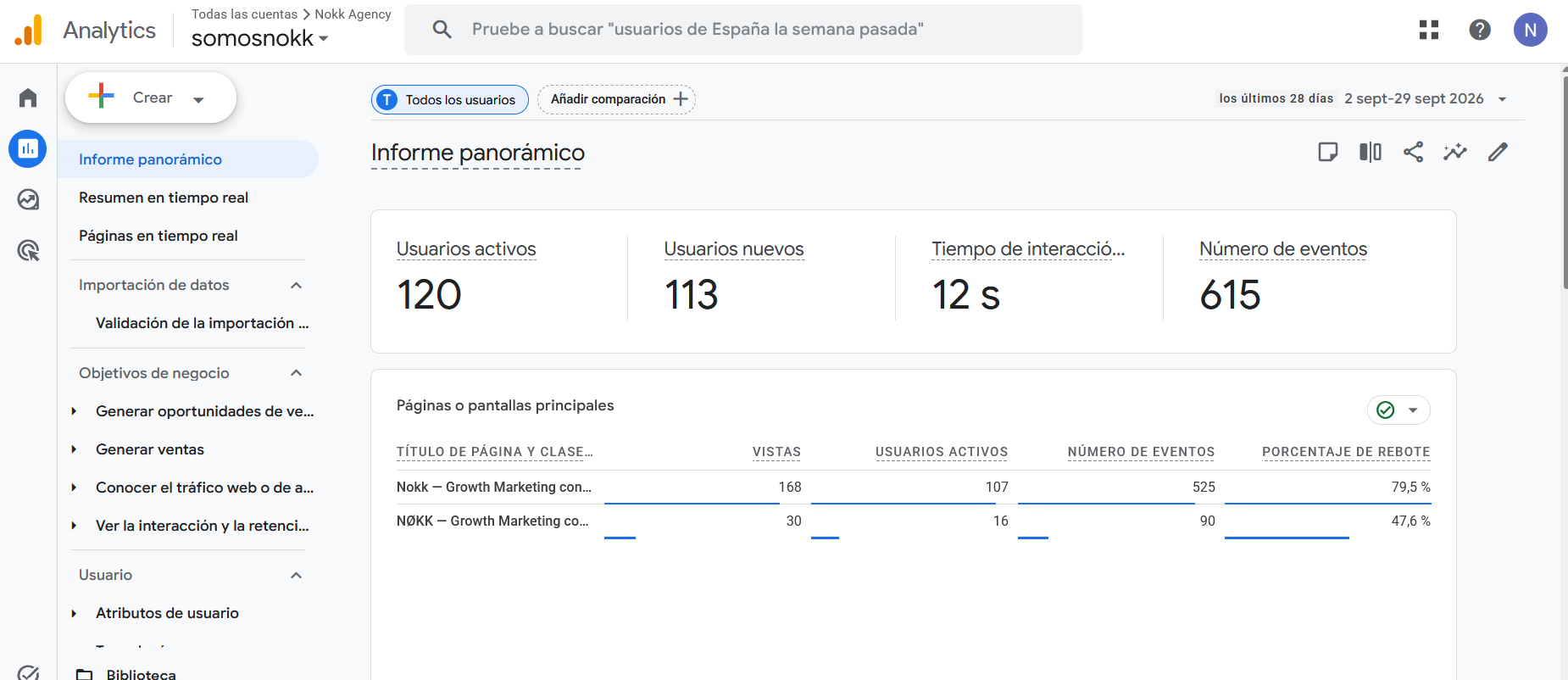The height and width of the screenshot is (680, 1568).
Task: Click the page vertical scrollbar
Action: [1565, 182]
